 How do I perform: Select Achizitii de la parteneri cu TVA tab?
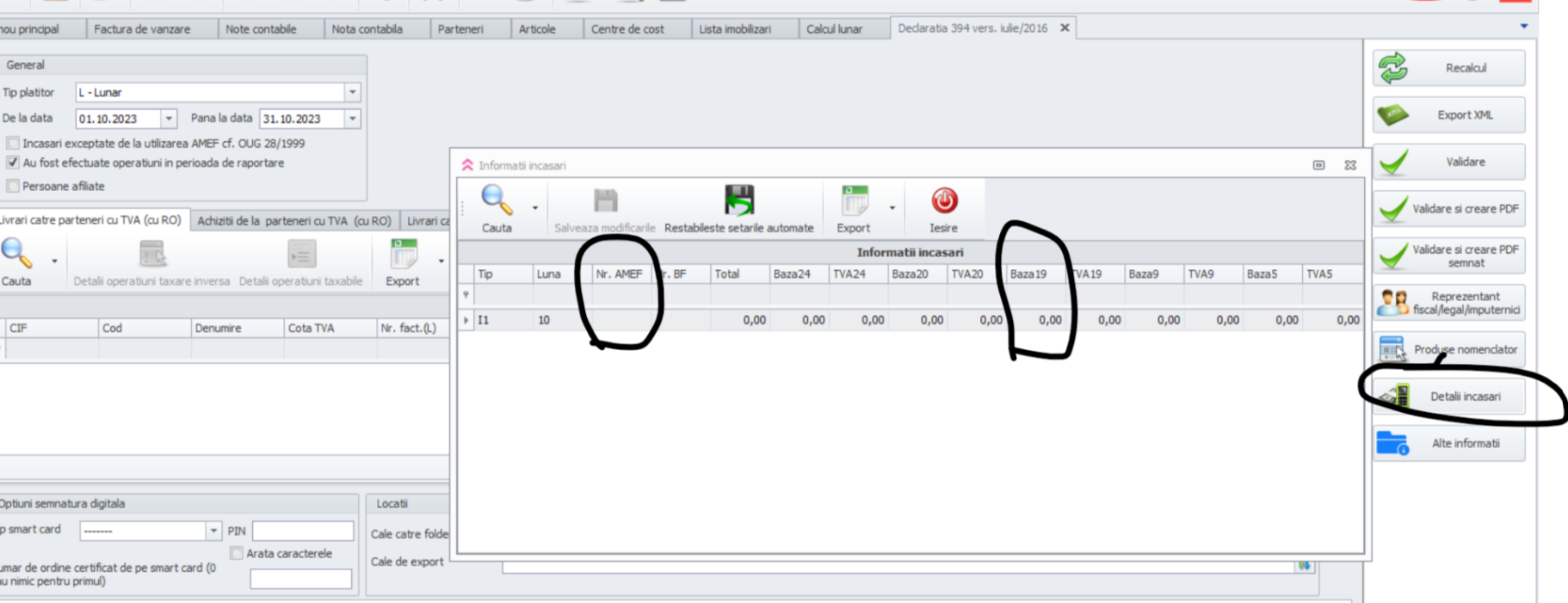click(x=293, y=221)
